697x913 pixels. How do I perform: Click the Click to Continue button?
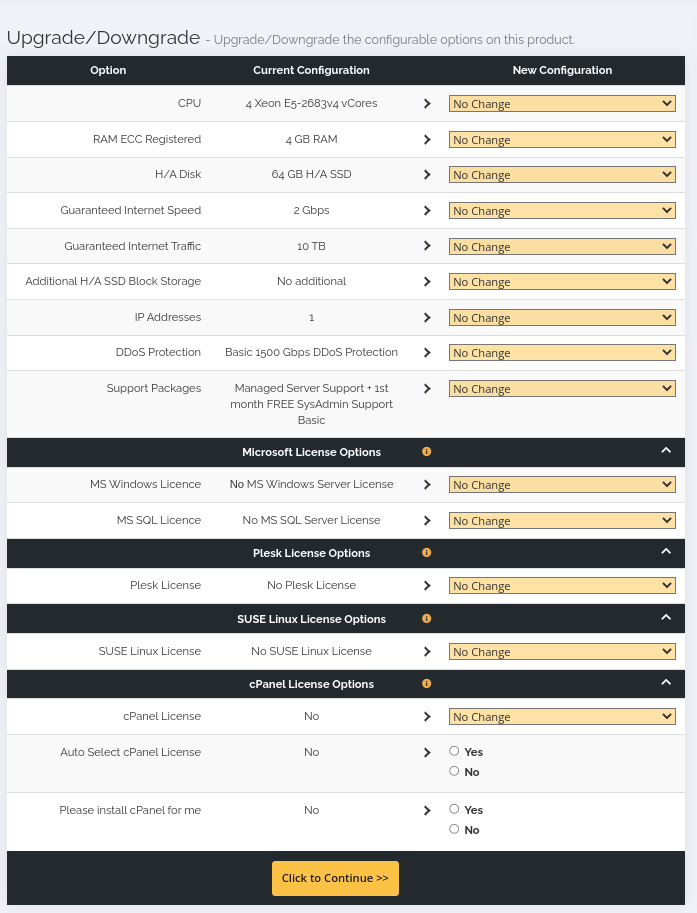(x=335, y=878)
